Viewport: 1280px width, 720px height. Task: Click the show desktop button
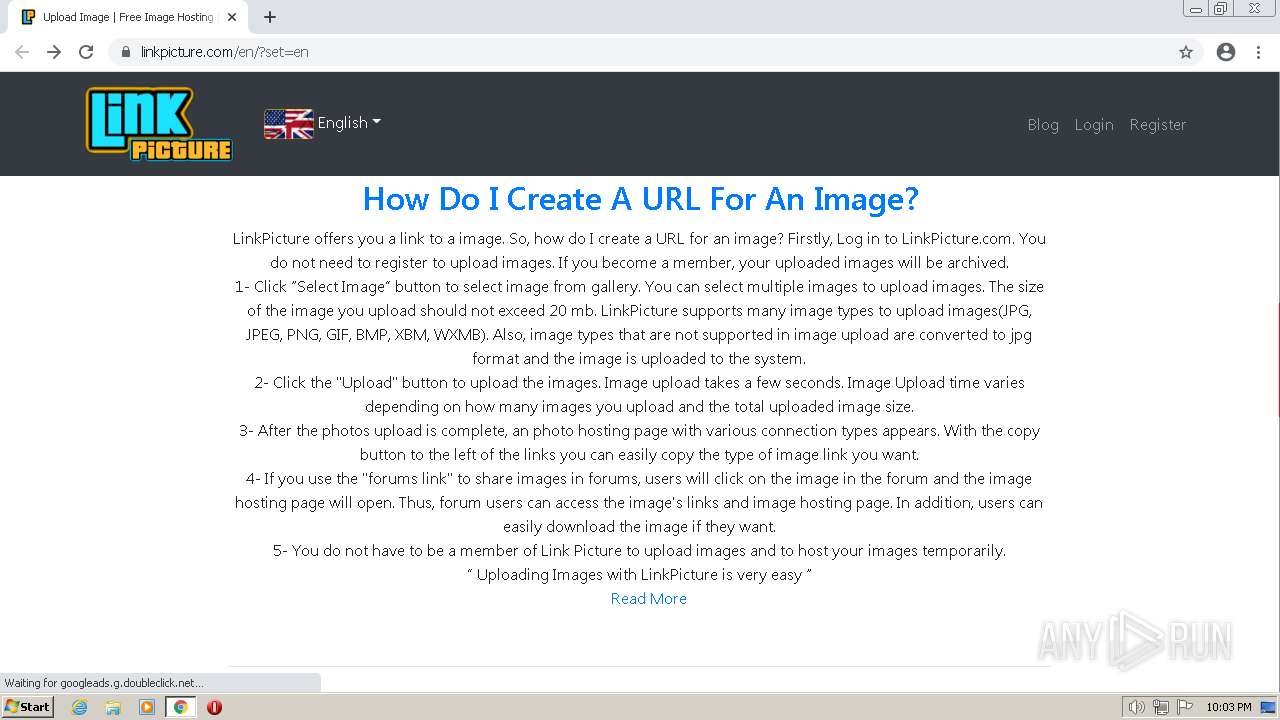click(1270, 707)
